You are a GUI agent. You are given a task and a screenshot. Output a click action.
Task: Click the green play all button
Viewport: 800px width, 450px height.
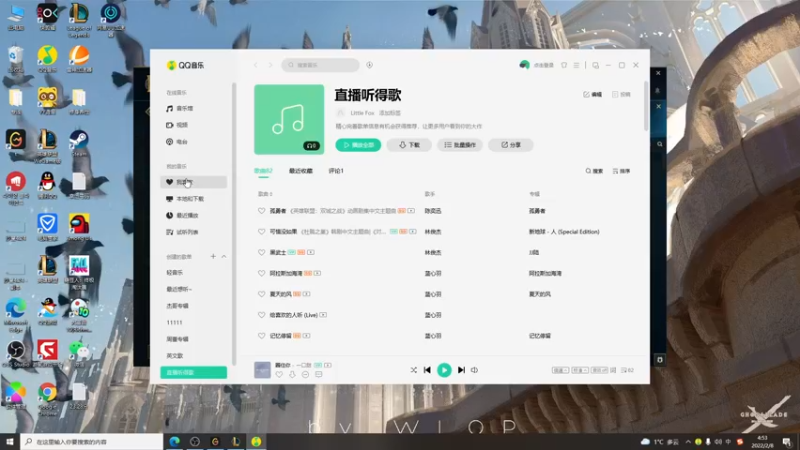[x=358, y=145]
